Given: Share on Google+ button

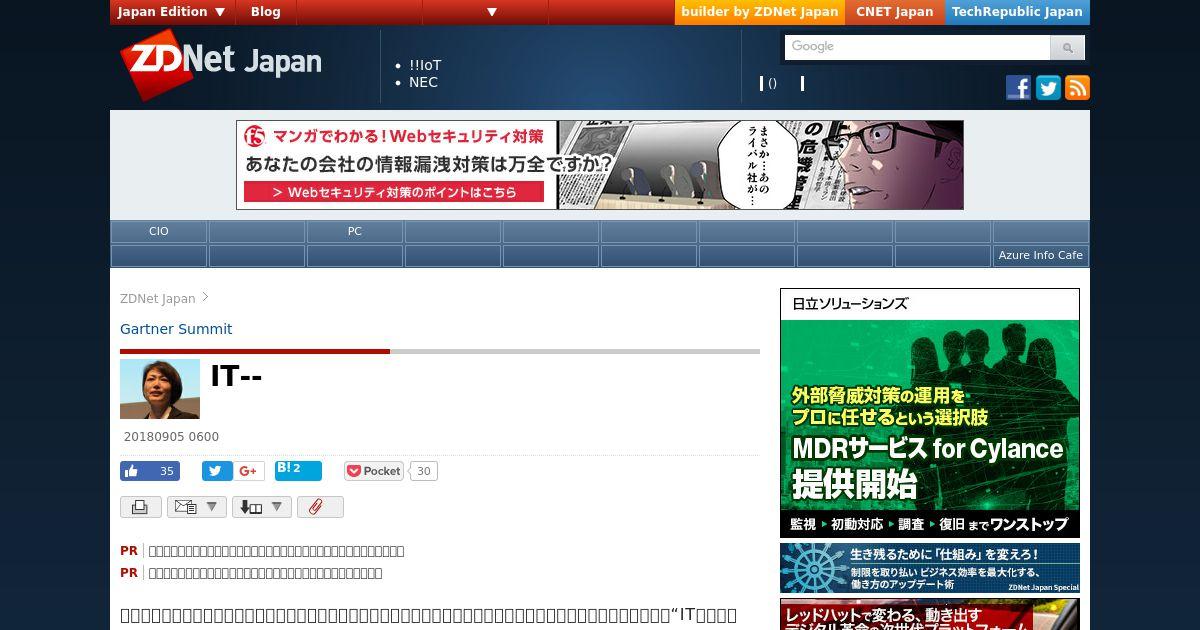Looking at the screenshot, I should click(249, 471).
